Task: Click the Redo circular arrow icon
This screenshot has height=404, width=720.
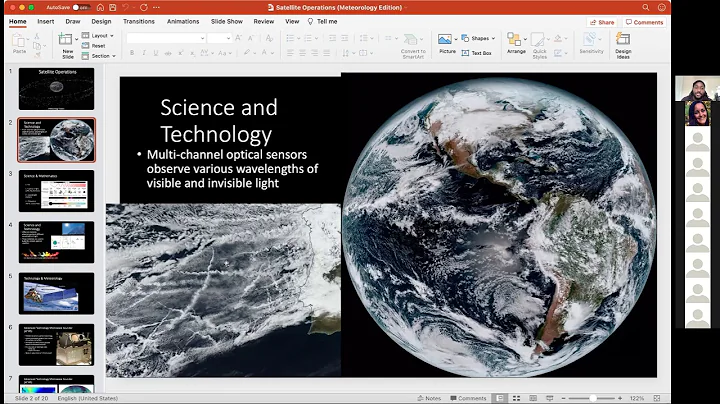Action: [144, 7]
